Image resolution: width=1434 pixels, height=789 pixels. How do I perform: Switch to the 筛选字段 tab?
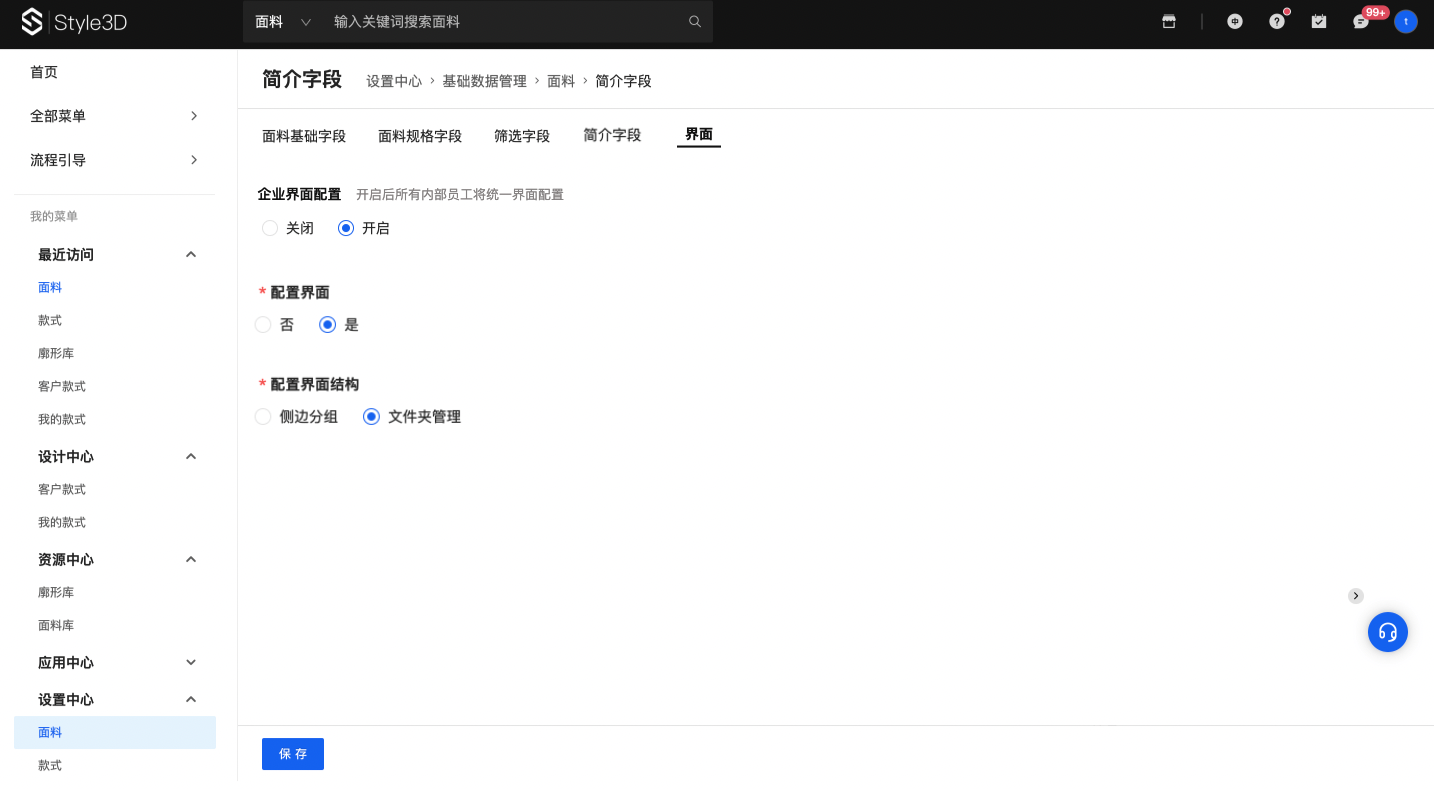(x=522, y=136)
